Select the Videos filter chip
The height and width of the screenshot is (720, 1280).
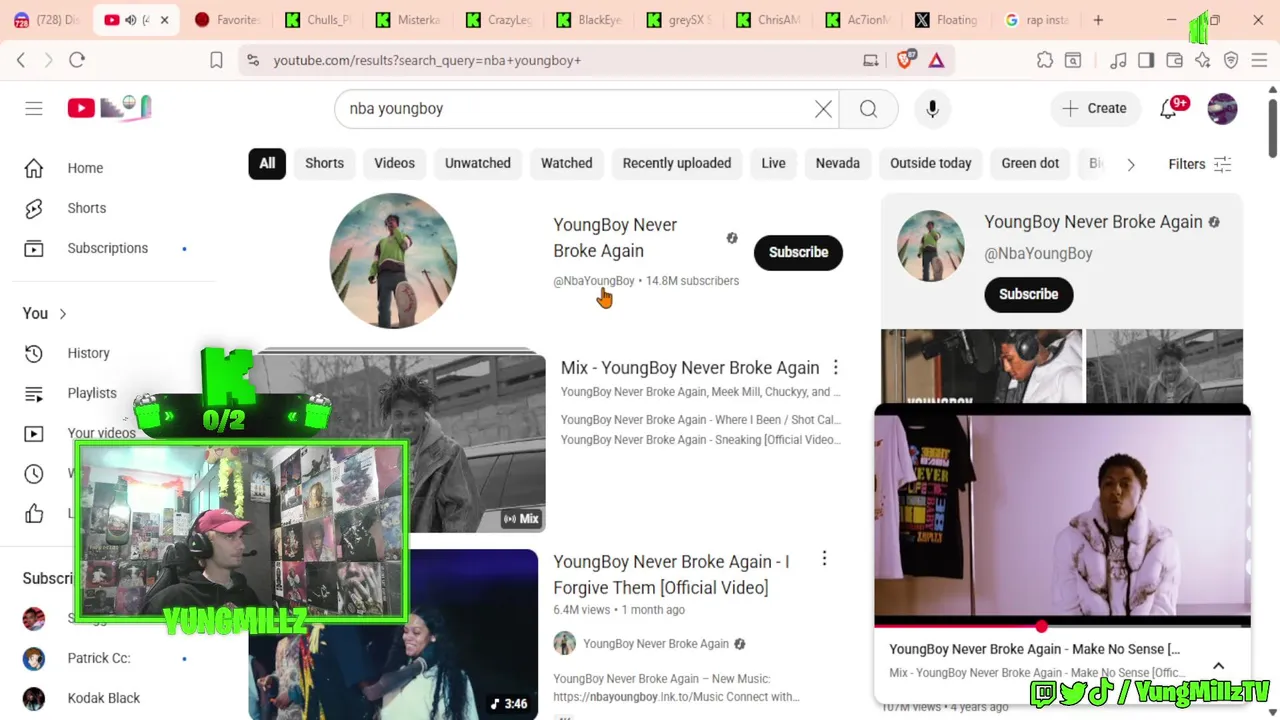click(x=394, y=163)
